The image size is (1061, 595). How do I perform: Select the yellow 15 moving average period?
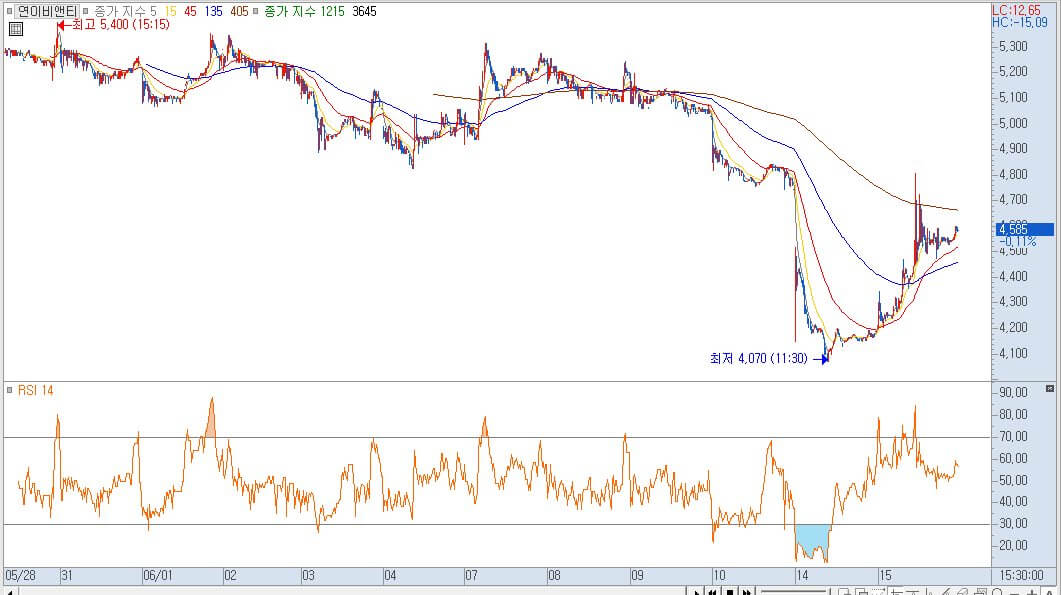tap(171, 12)
